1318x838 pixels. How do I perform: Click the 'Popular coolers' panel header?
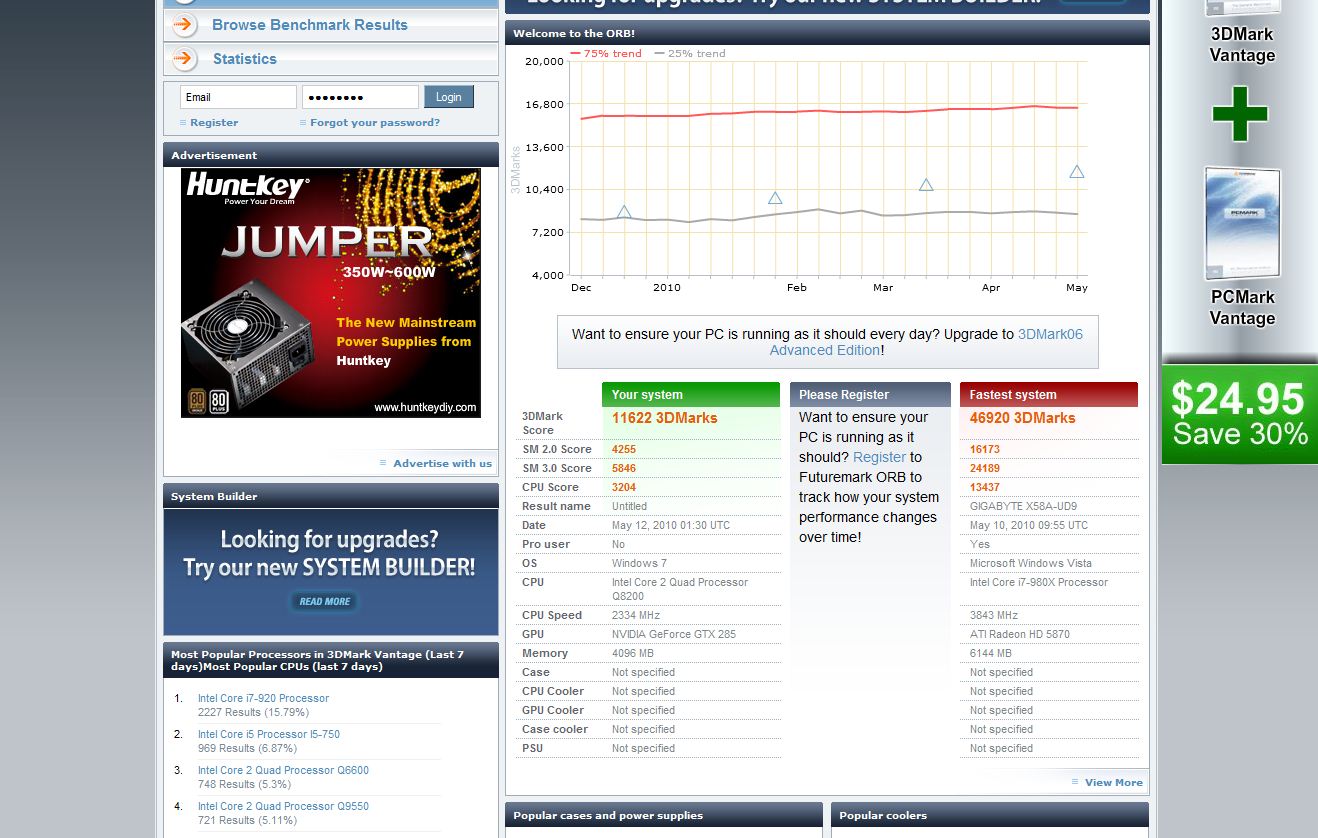[990, 815]
